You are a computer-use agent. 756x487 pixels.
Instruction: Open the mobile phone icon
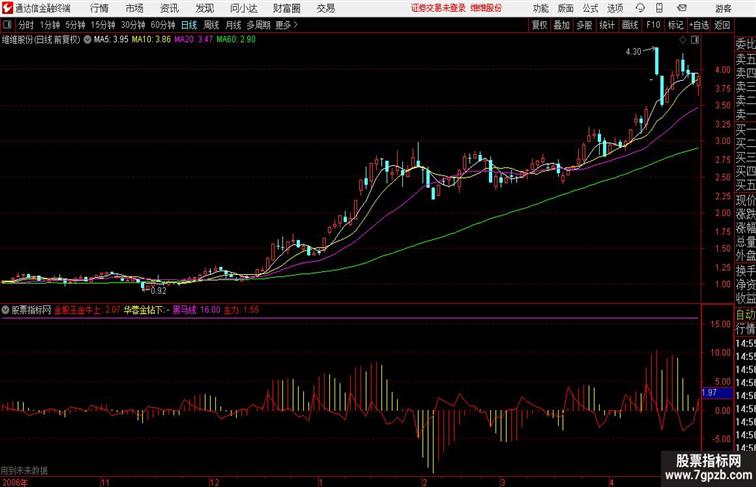point(659,8)
